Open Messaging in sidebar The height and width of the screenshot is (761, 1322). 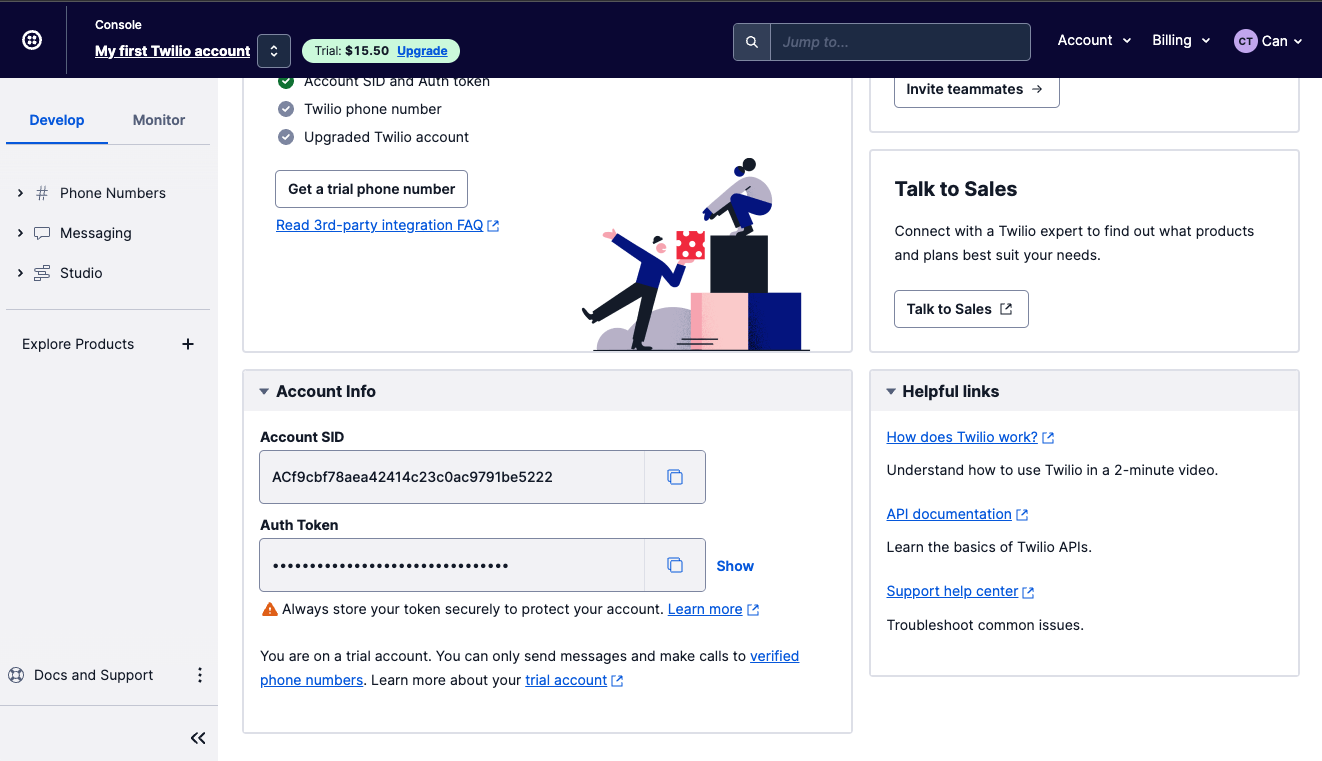pos(96,233)
